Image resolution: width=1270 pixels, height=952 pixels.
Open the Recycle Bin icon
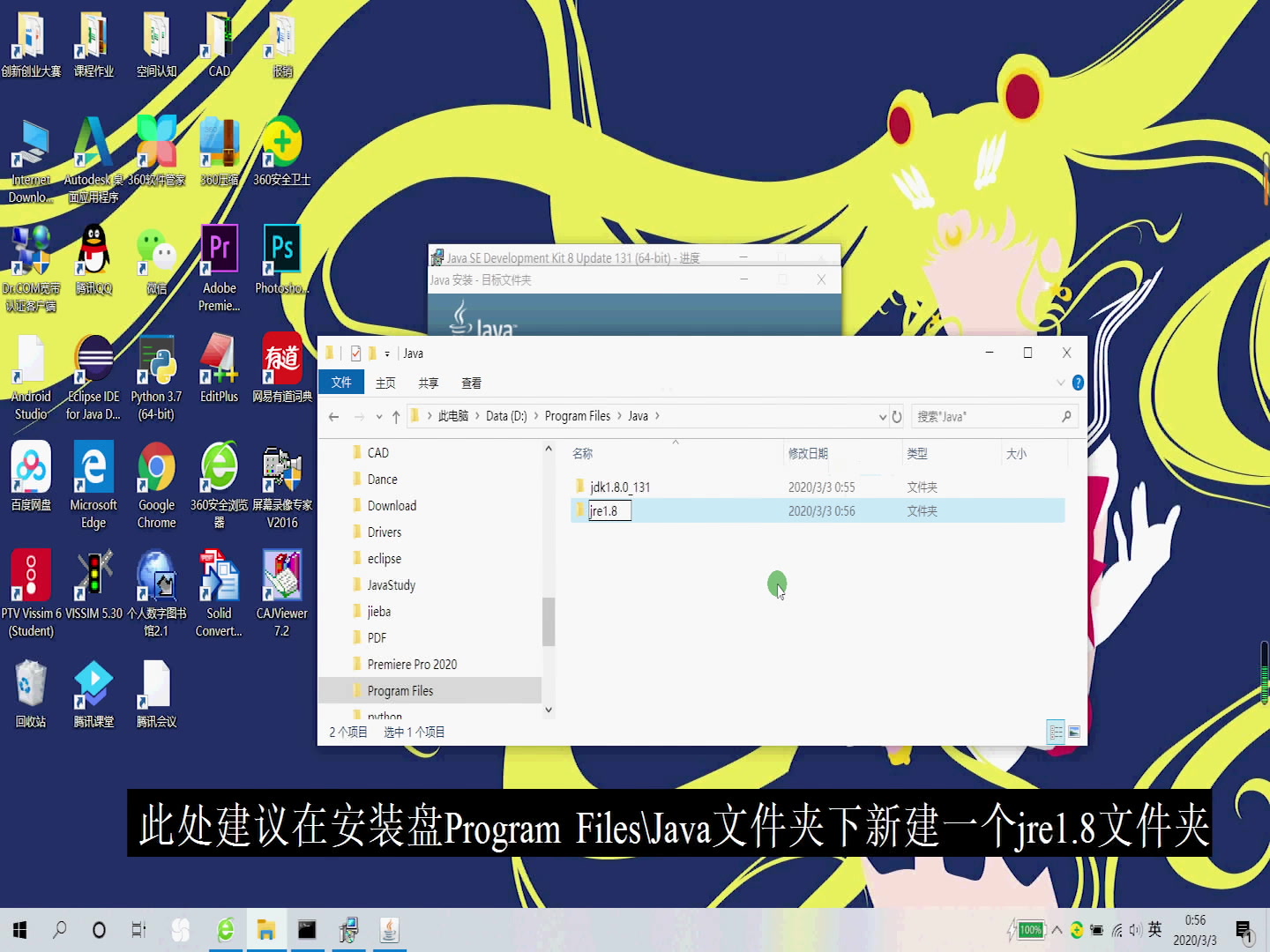tap(31, 694)
